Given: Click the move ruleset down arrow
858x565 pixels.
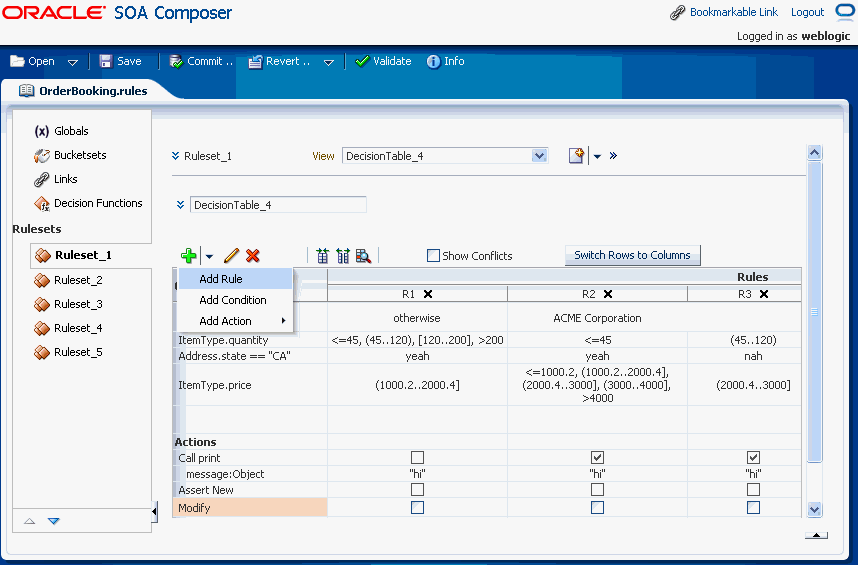Looking at the screenshot, I should (x=54, y=521).
